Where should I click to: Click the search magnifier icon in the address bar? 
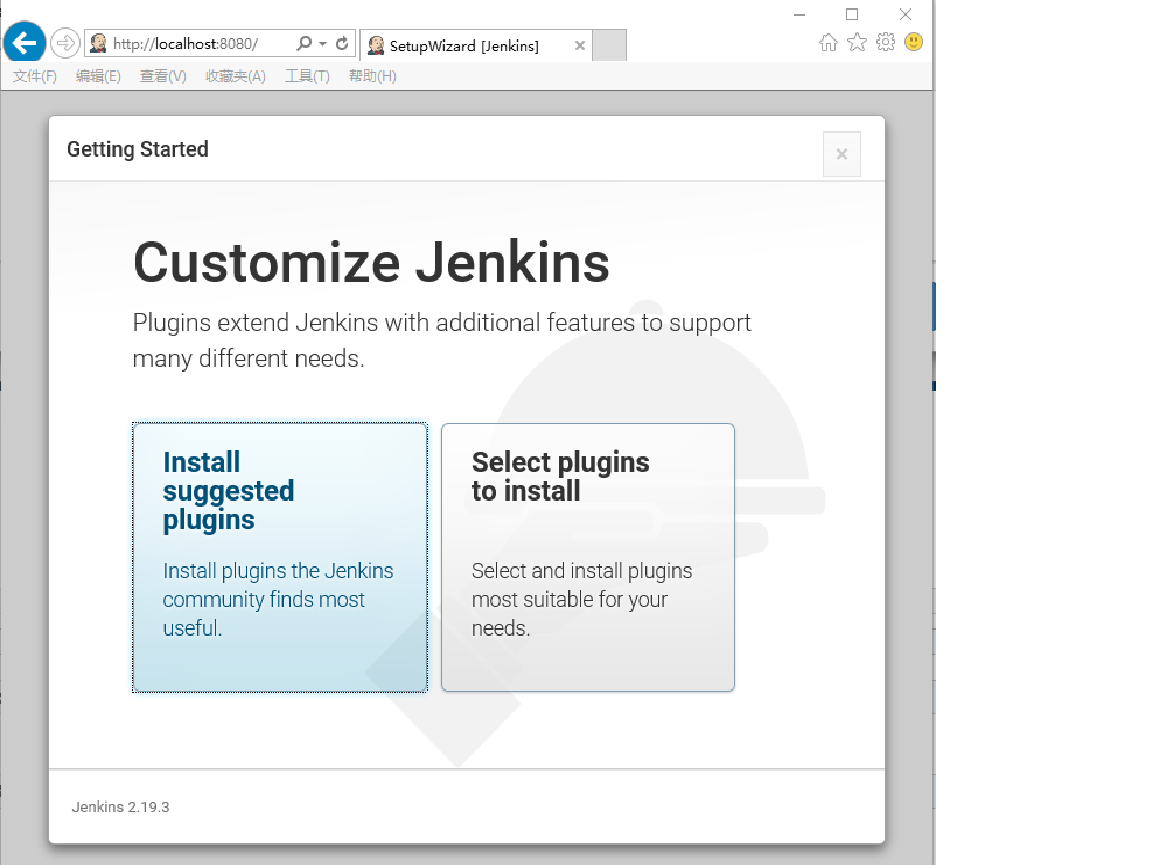coord(304,44)
